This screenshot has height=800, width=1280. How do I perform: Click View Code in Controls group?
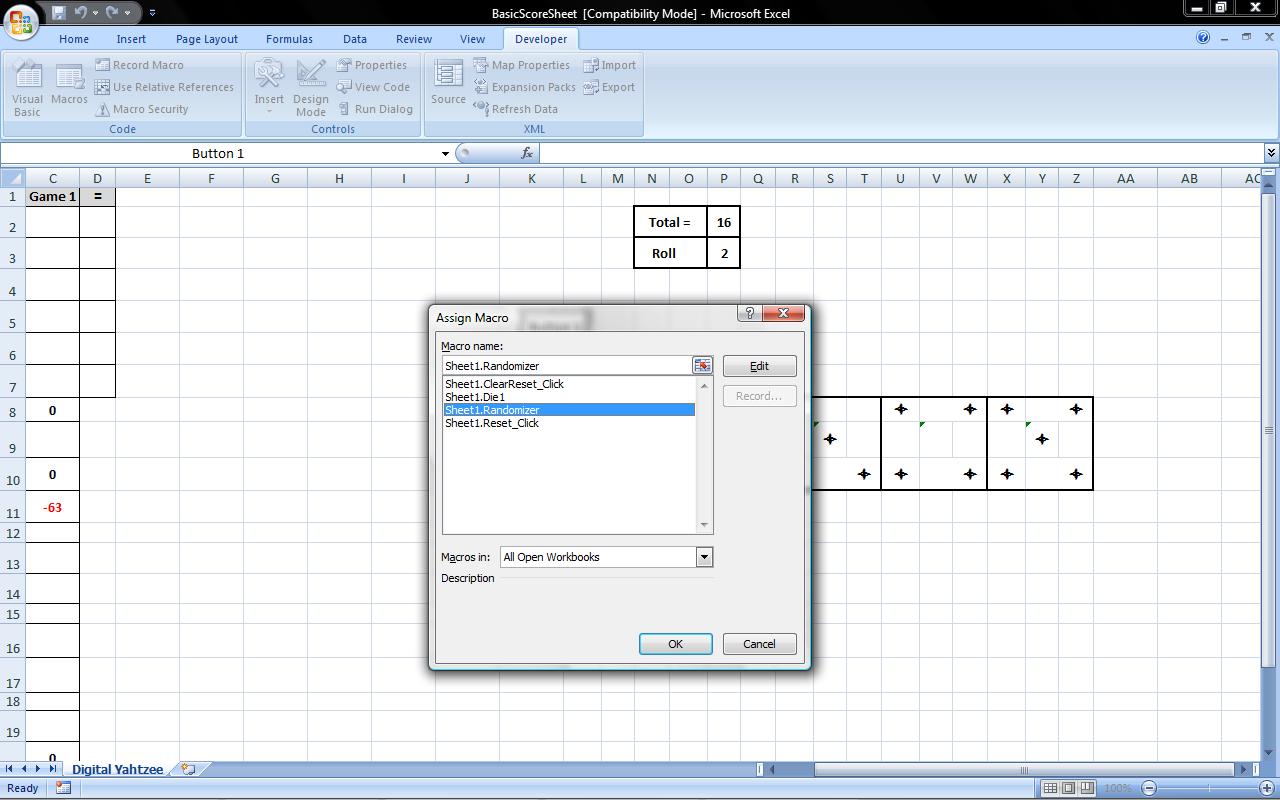click(373, 87)
